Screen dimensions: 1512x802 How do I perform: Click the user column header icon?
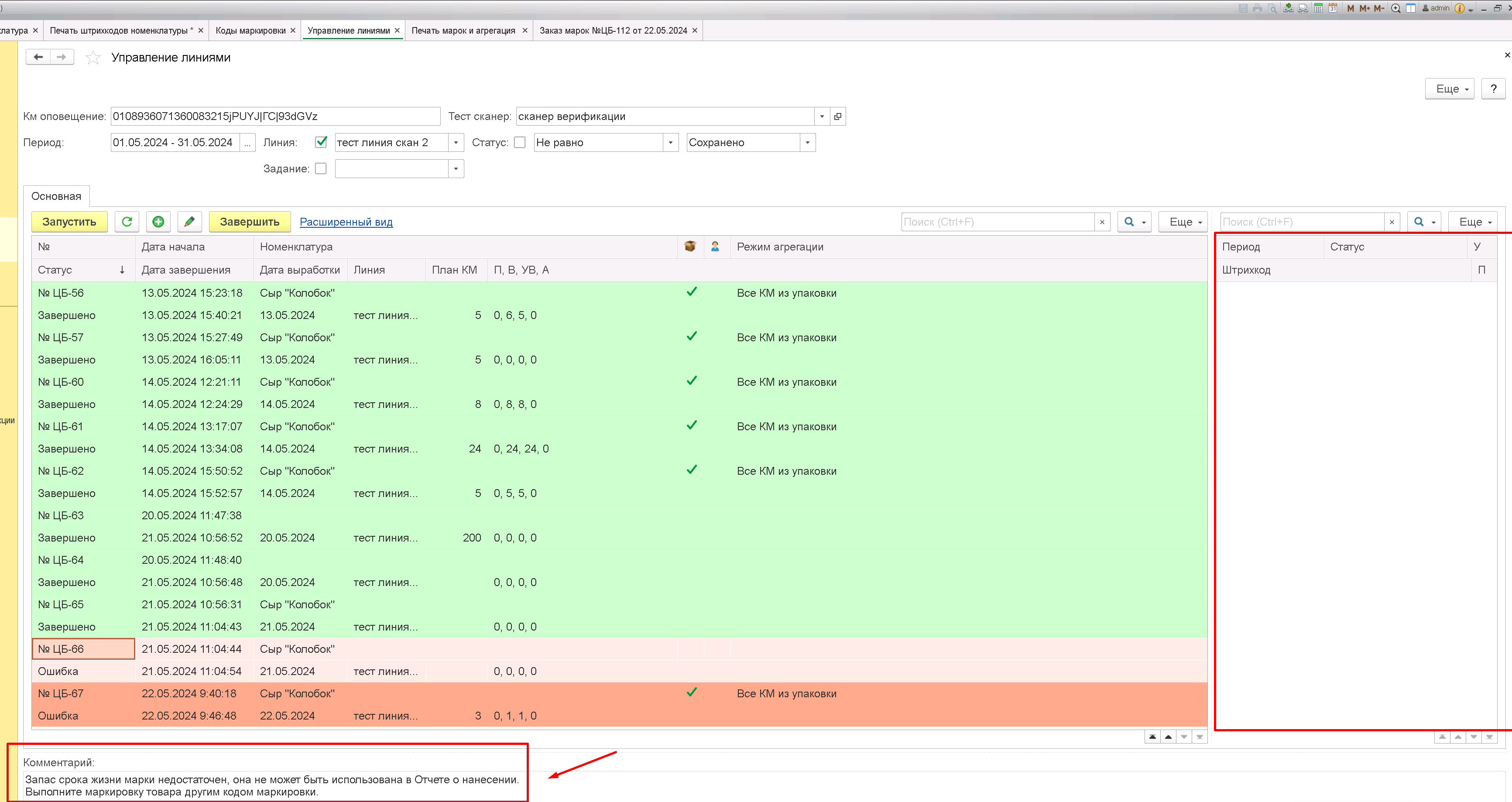(715, 247)
